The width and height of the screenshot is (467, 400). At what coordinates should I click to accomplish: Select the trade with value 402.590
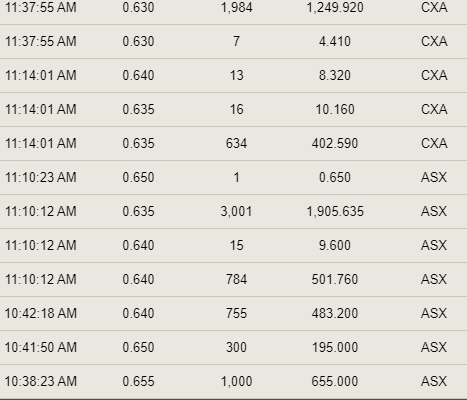point(233,144)
